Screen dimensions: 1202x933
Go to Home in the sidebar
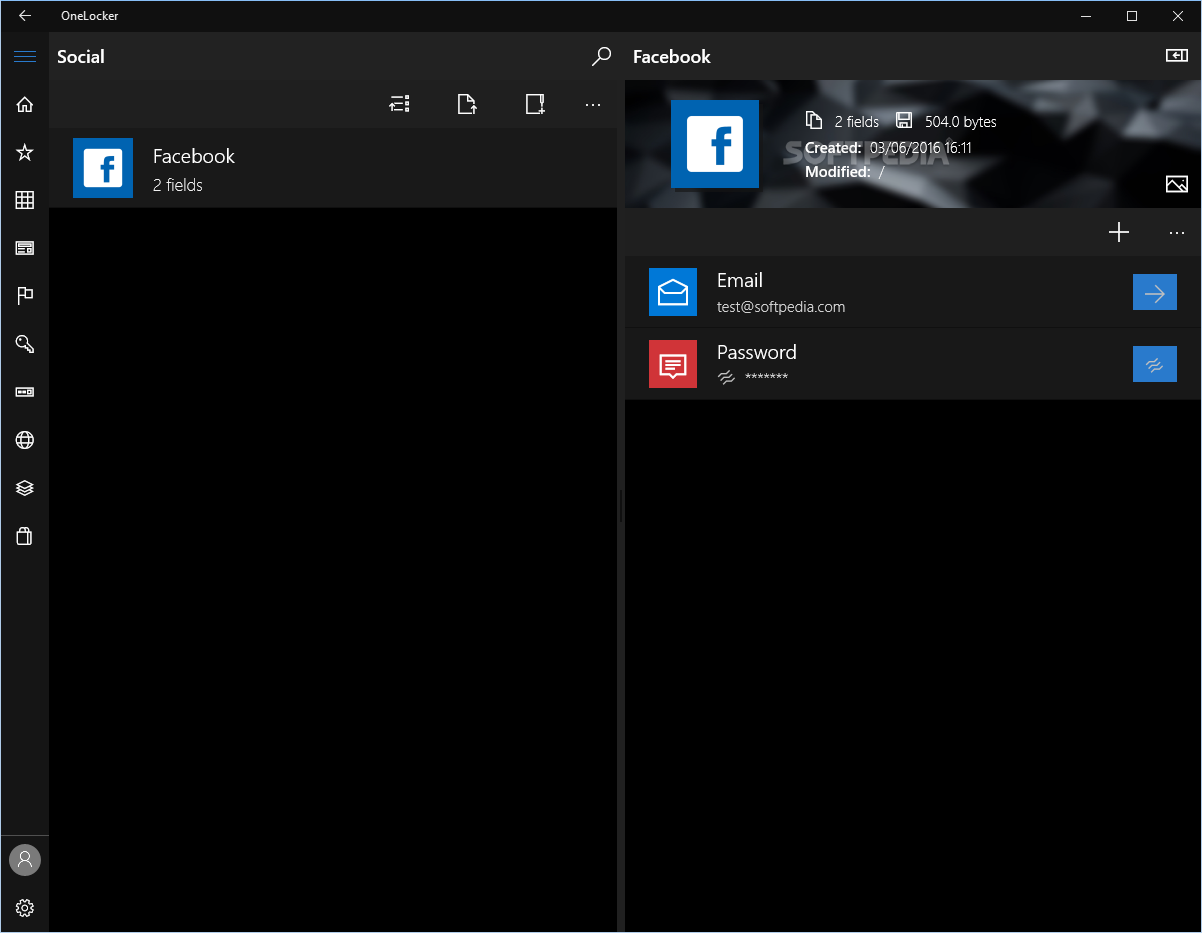(x=25, y=104)
